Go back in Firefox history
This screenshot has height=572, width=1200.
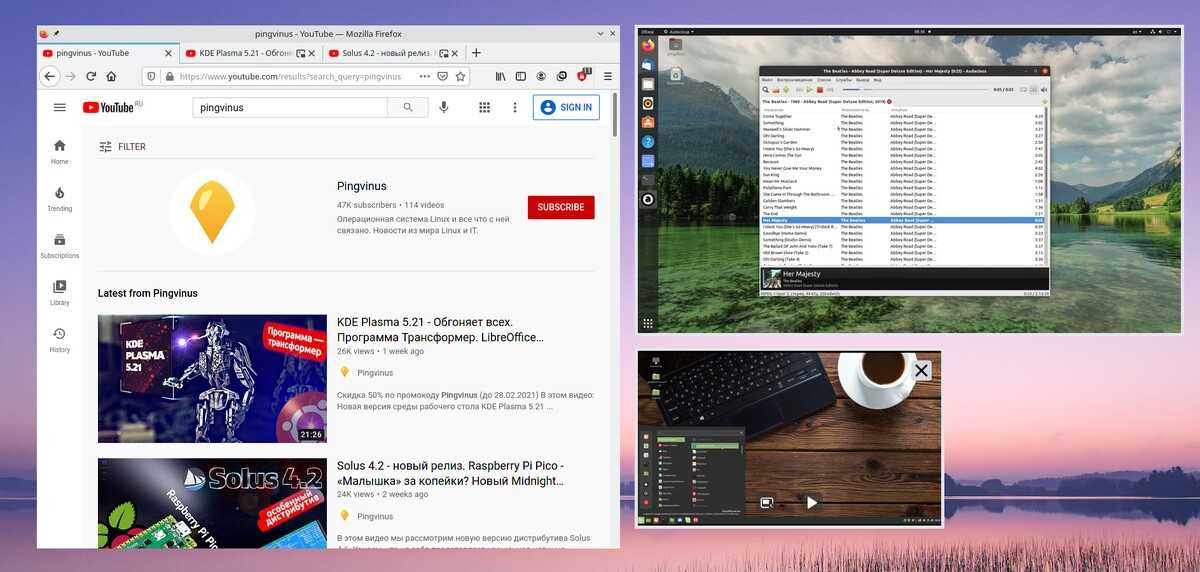50,76
